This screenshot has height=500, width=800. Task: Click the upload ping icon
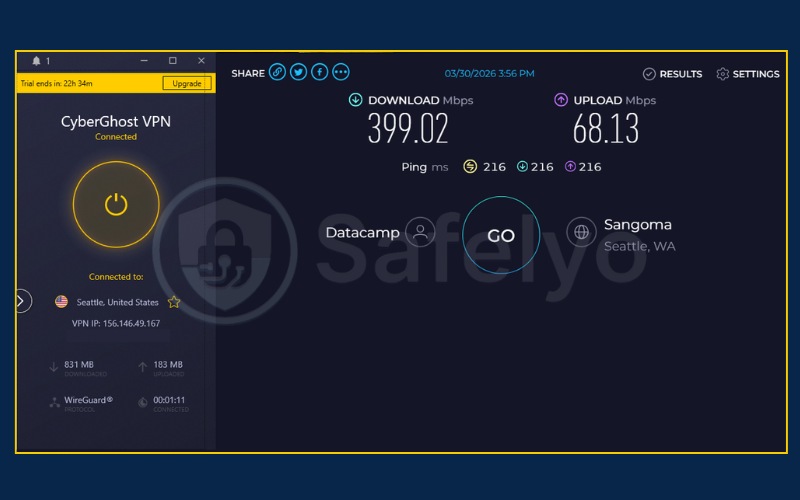[x=570, y=166]
